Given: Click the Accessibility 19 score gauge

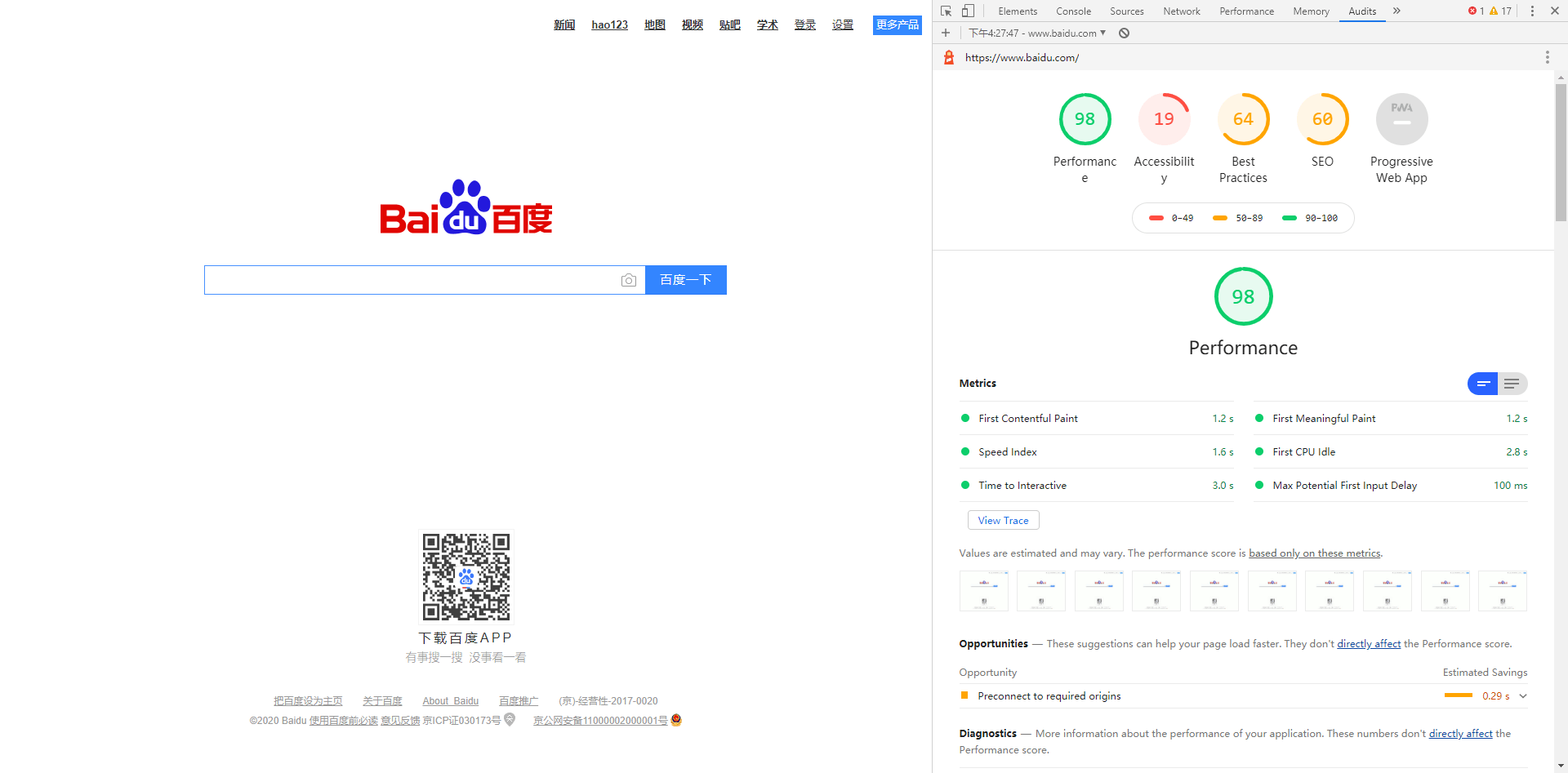Looking at the screenshot, I should (x=1164, y=119).
